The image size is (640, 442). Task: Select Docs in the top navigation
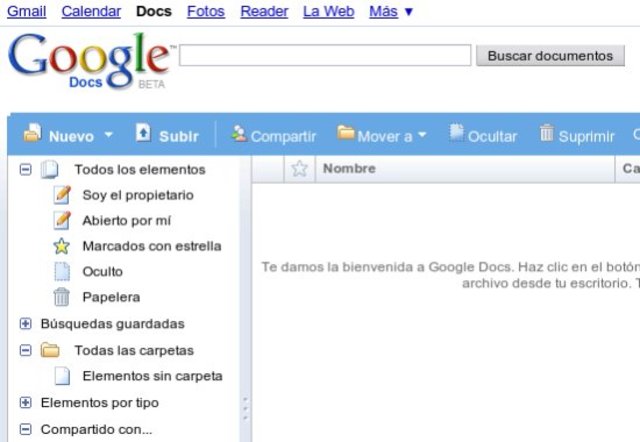point(154,11)
